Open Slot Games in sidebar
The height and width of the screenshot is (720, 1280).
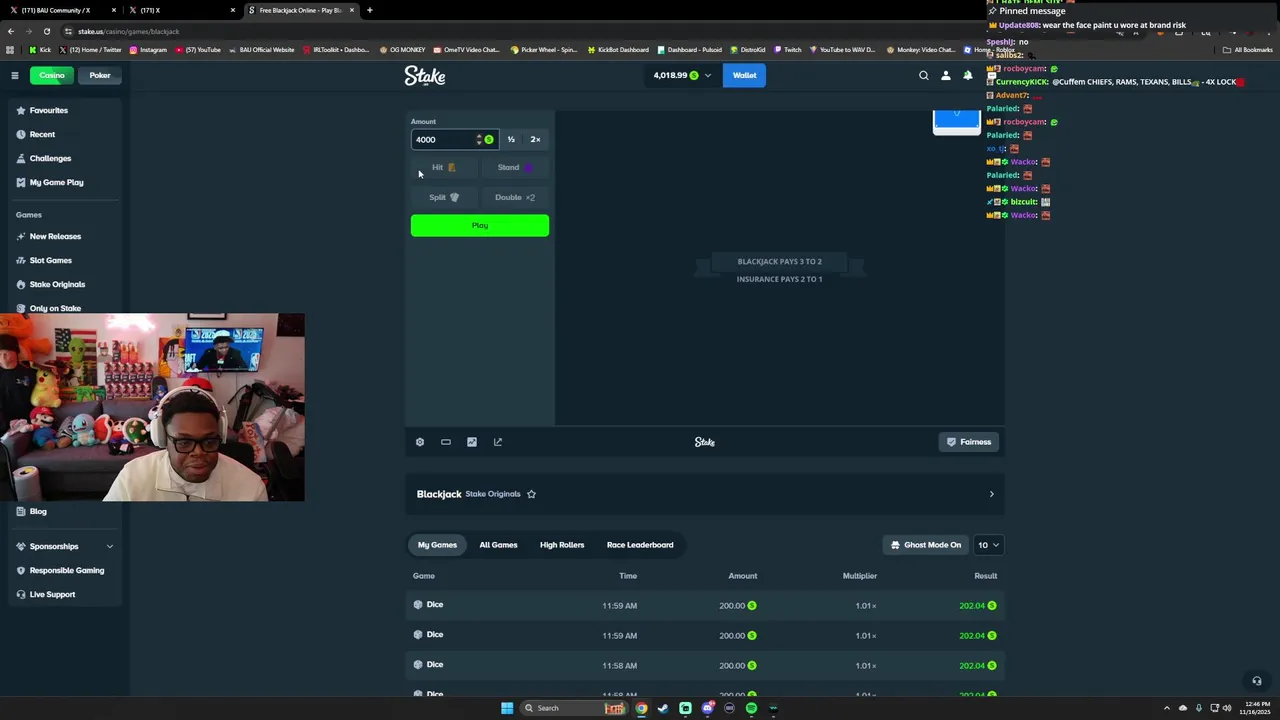(65, 260)
